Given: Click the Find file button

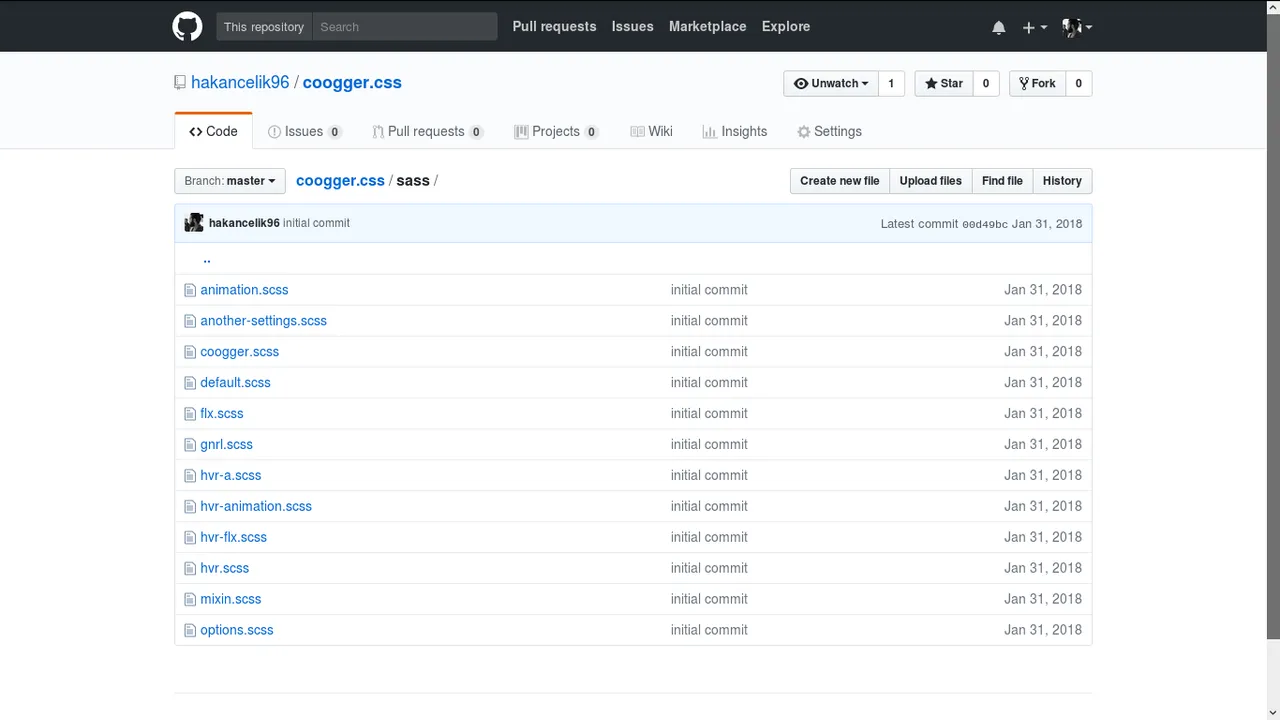Looking at the screenshot, I should pos(1002,181).
